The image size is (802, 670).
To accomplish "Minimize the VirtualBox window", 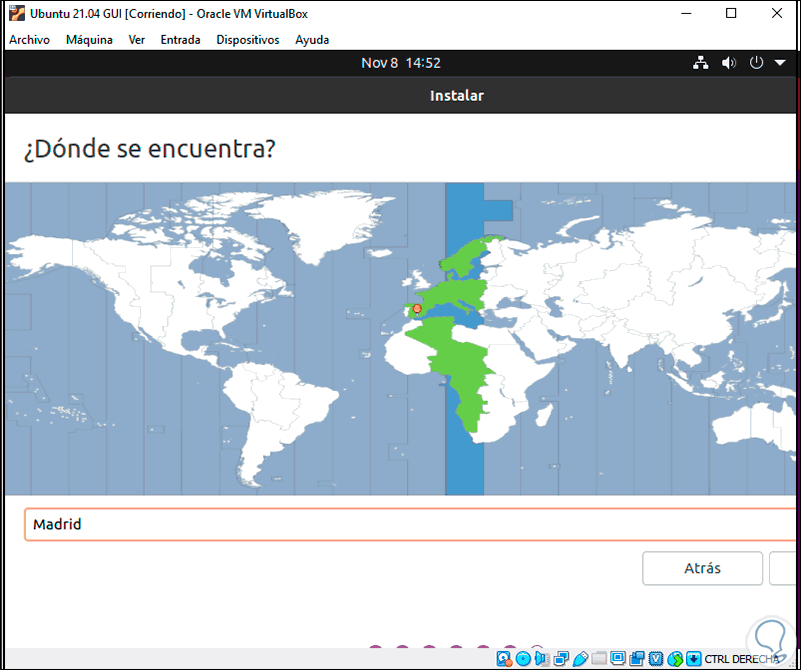I will 686,13.
